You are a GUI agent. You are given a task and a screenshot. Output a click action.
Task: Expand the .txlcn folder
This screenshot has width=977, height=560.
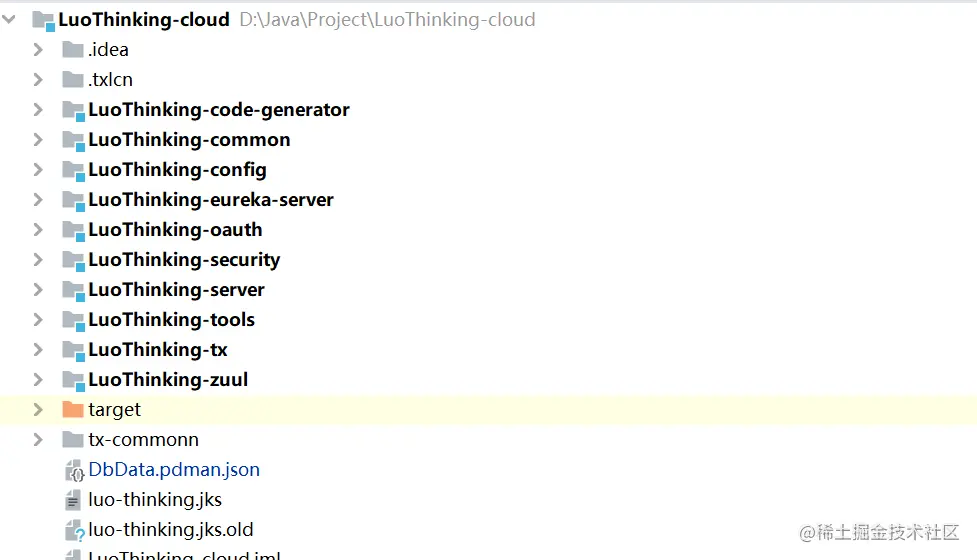click(38, 79)
